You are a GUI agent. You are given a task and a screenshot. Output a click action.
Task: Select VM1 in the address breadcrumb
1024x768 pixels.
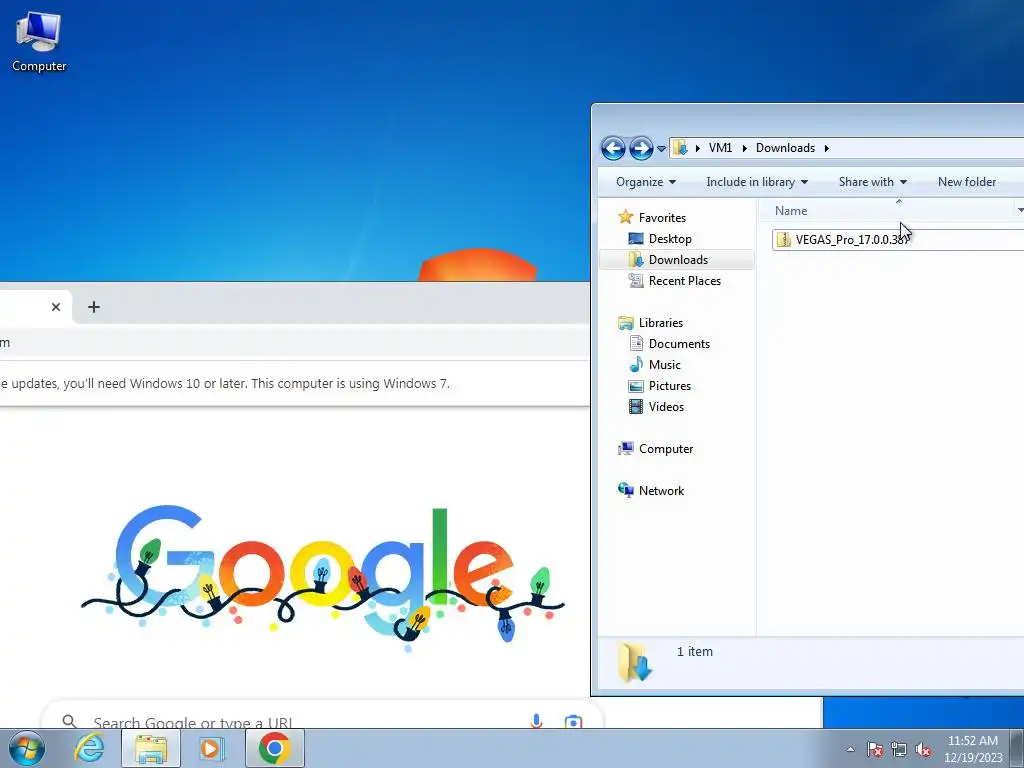point(720,148)
